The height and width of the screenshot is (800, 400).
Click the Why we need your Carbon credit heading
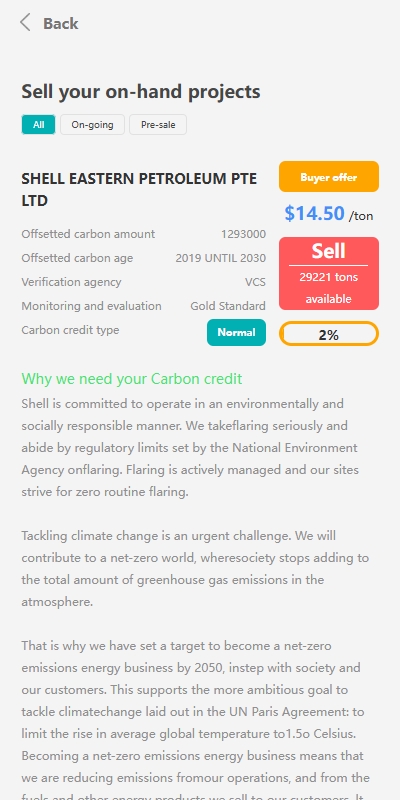(132, 379)
